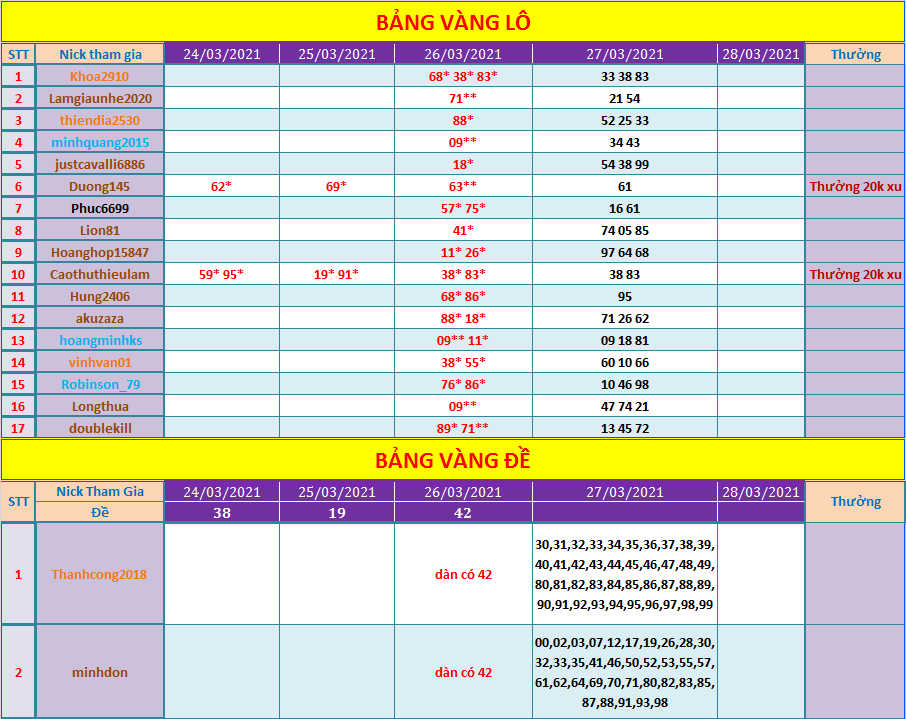Click 'Nick Tham Gia' header in Đề table
The height and width of the screenshot is (719, 906).
coord(100,491)
